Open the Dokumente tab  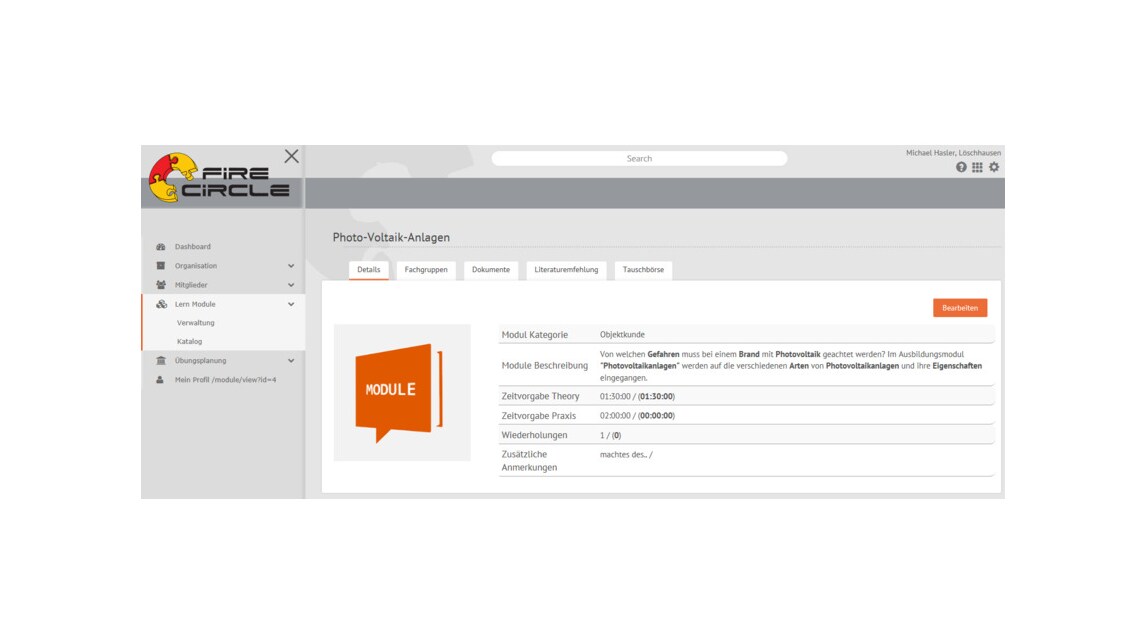[x=491, y=270]
